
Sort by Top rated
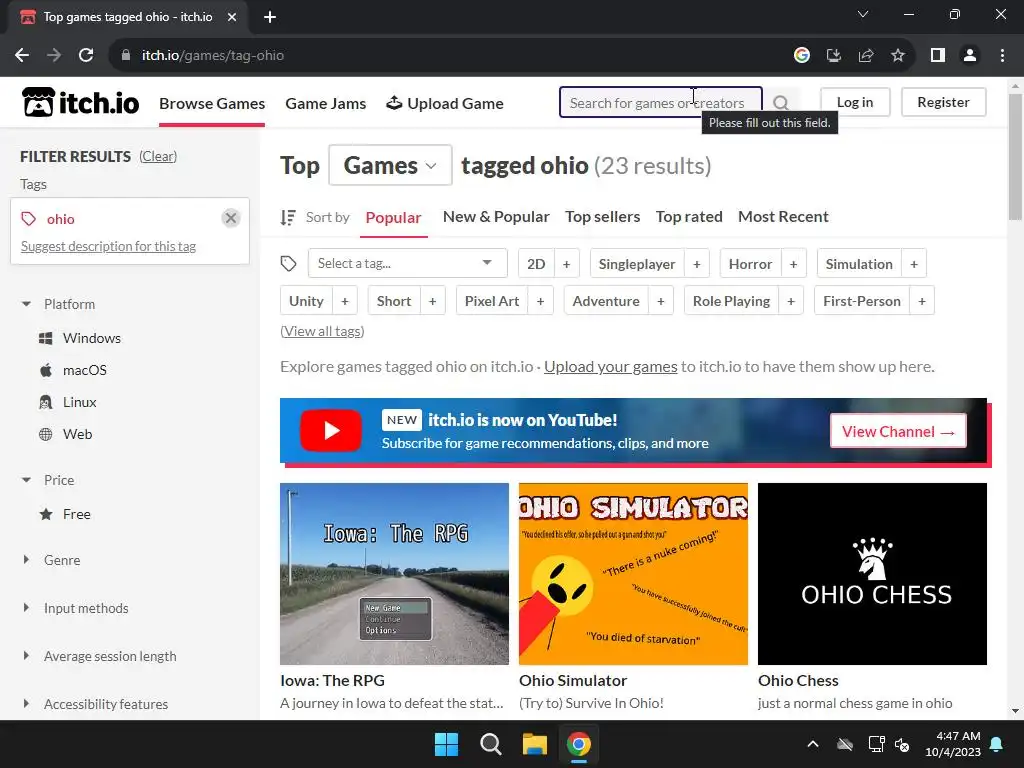pos(689,217)
